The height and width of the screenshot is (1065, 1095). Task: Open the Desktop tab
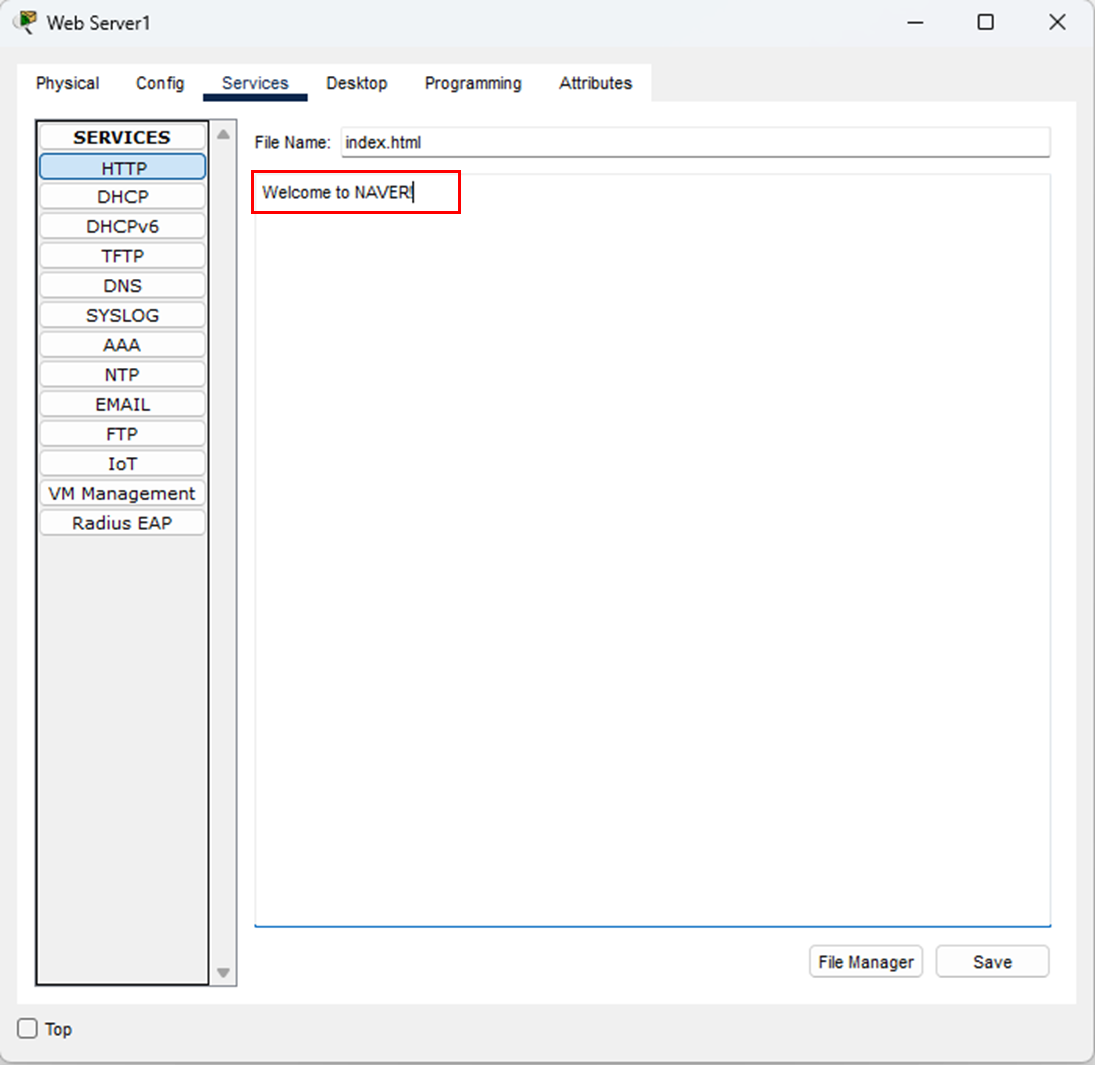click(356, 83)
